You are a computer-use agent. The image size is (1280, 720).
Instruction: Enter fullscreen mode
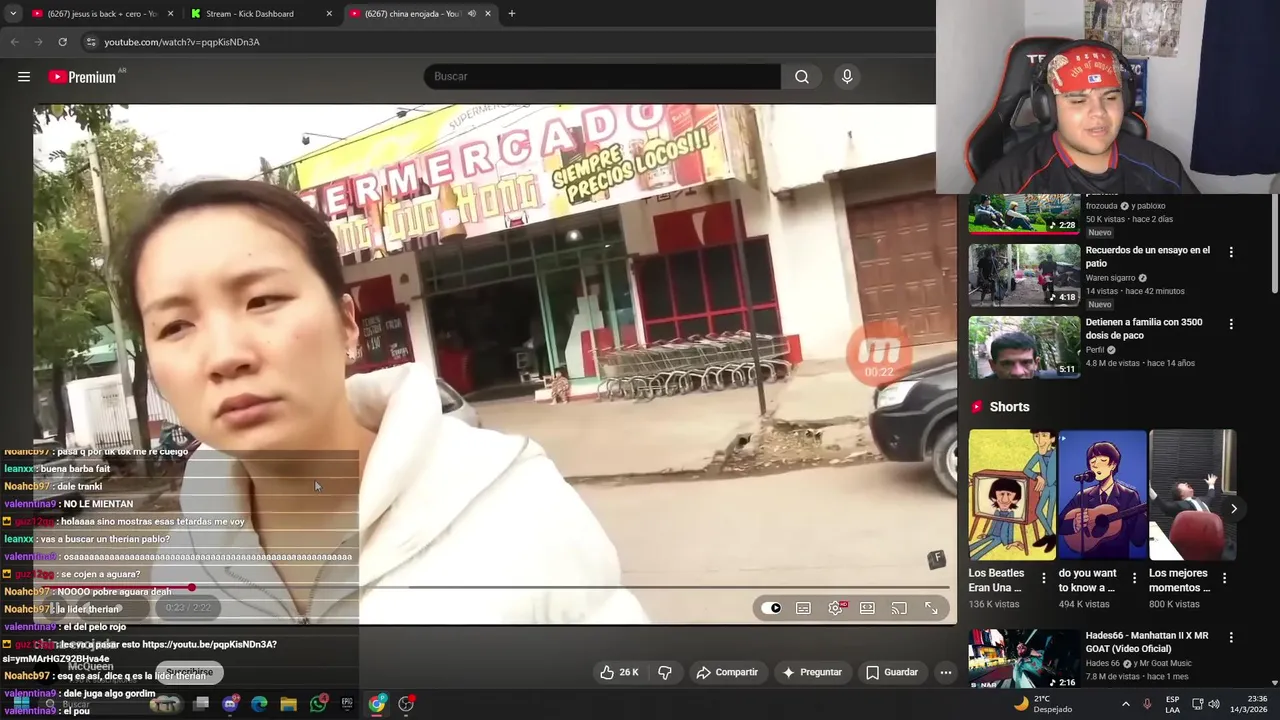click(931, 608)
